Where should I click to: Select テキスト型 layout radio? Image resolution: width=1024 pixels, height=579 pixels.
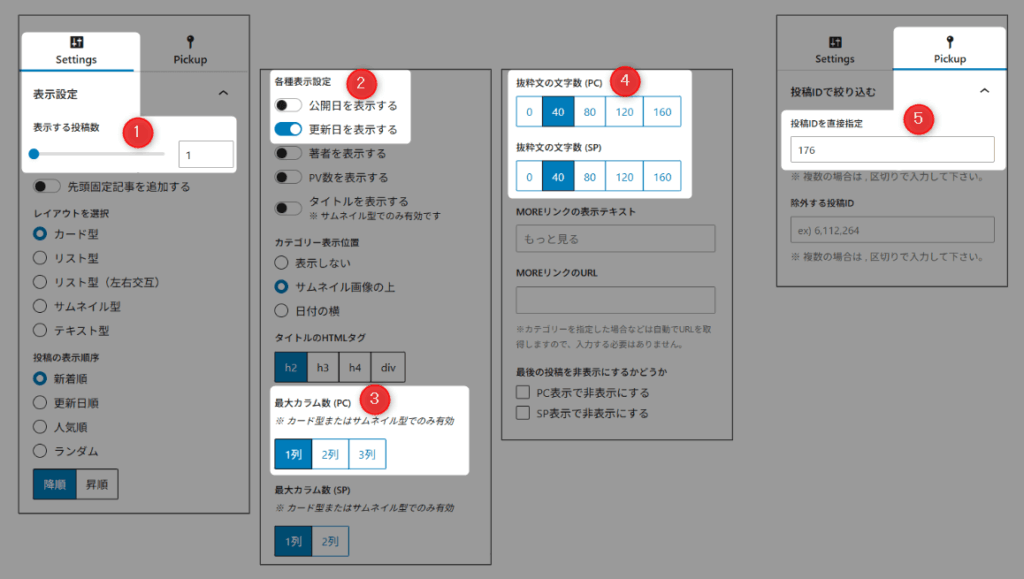click(x=40, y=330)
